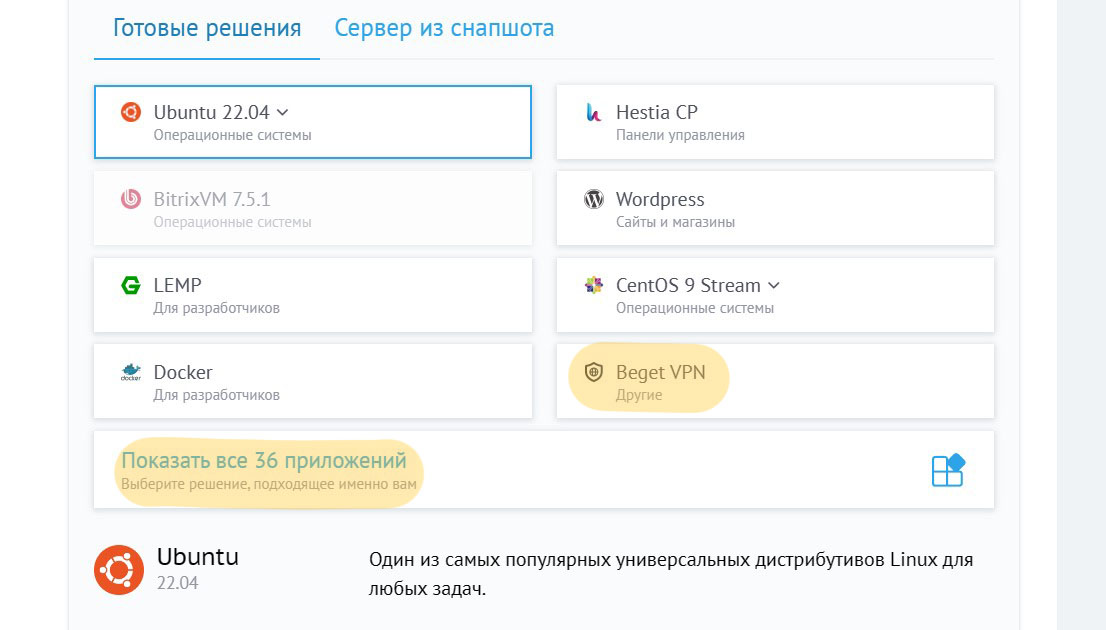
Task: Click the LEMP green logo icon
Action: point(130,285)
